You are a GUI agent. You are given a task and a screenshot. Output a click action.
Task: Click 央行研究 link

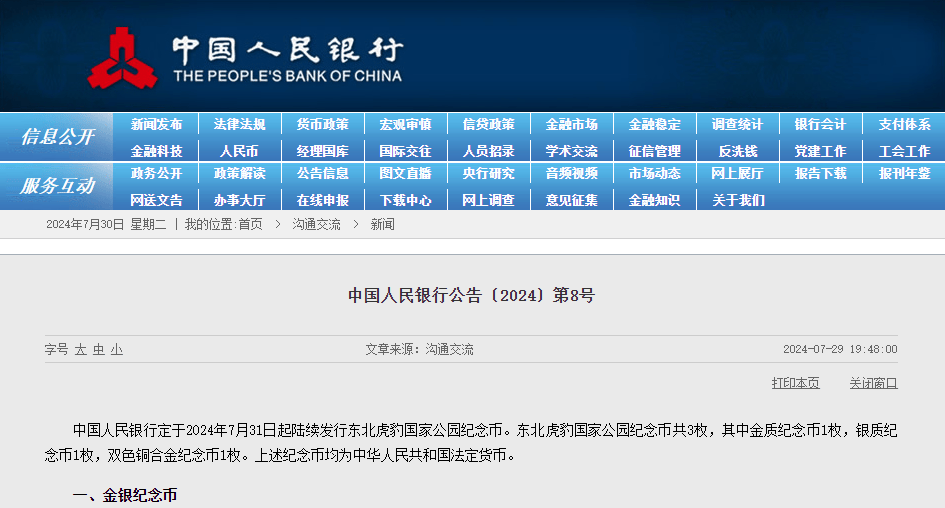pyautogui.click(x=489, y=174)
